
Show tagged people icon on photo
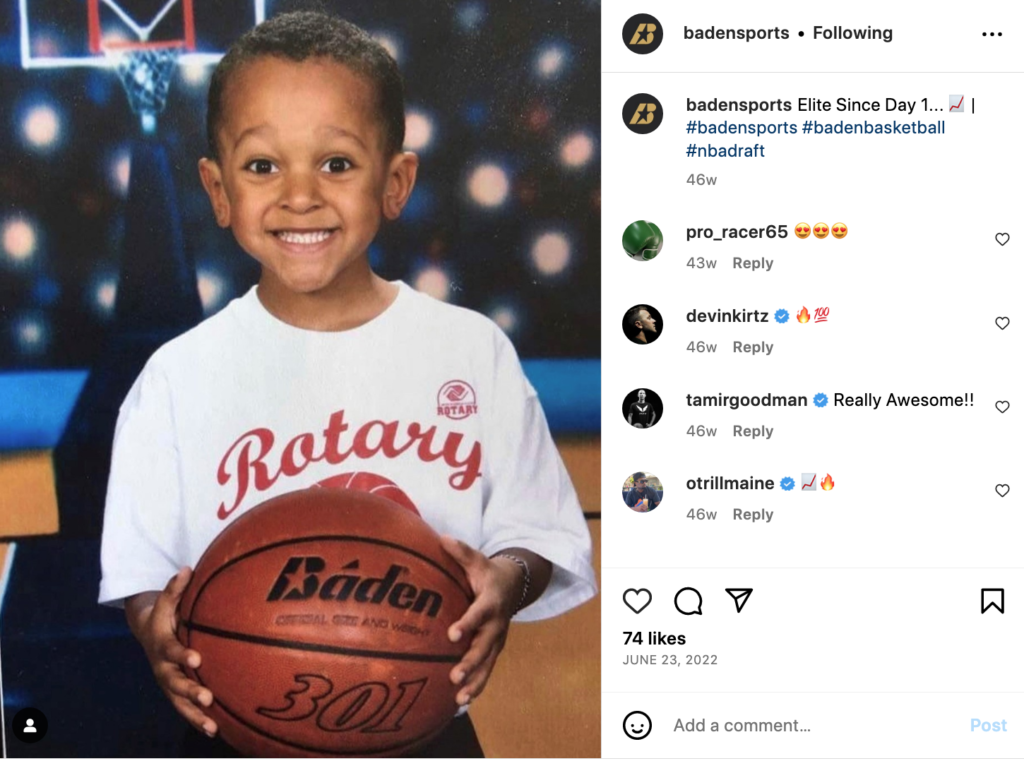point(30,725)
